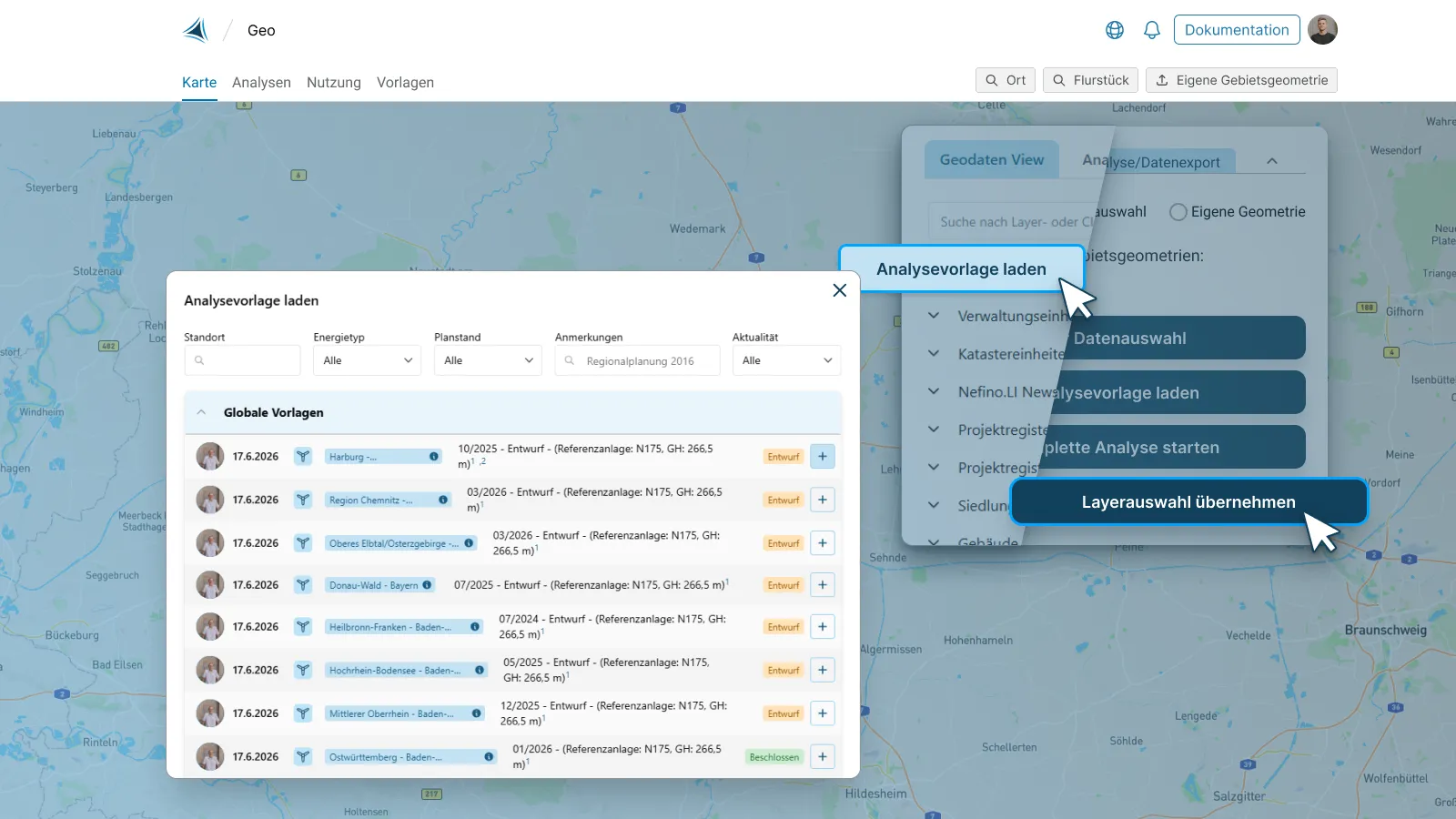This screenshot has width=1456, height=819.
Task: Add the Ostwürttemberg template with plus icon
Action: pos(823,757)
